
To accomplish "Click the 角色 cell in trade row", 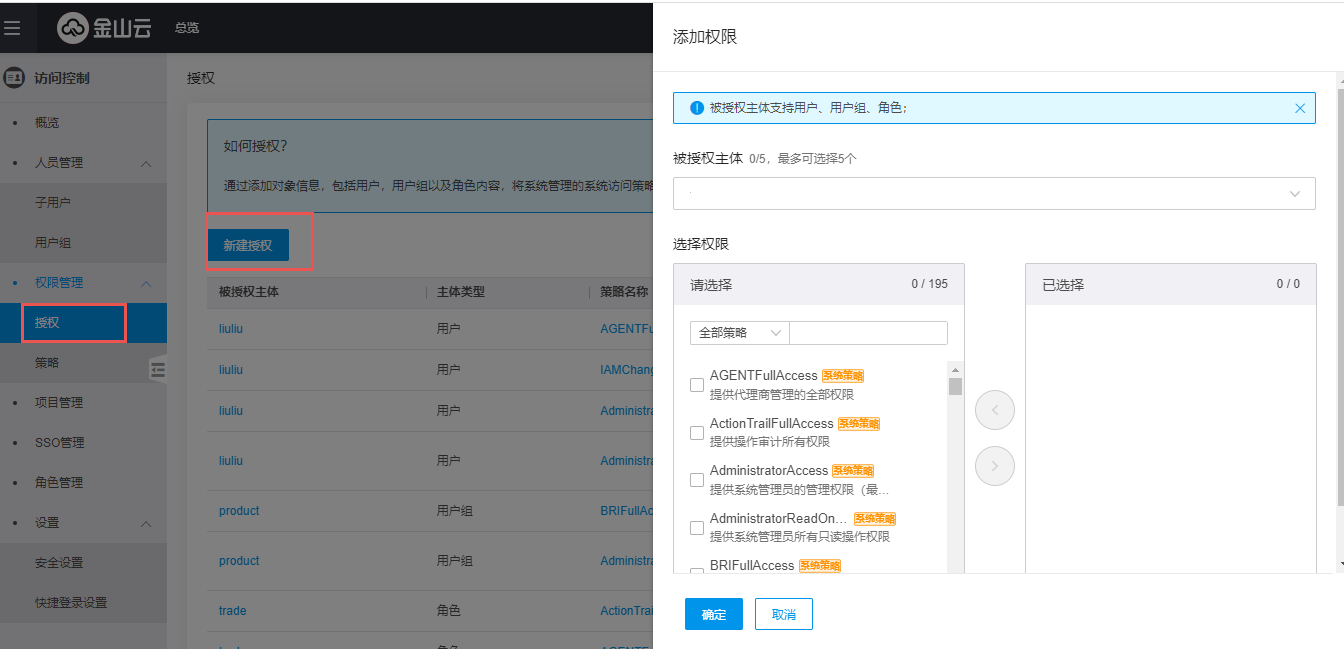I will coord(449,610).
